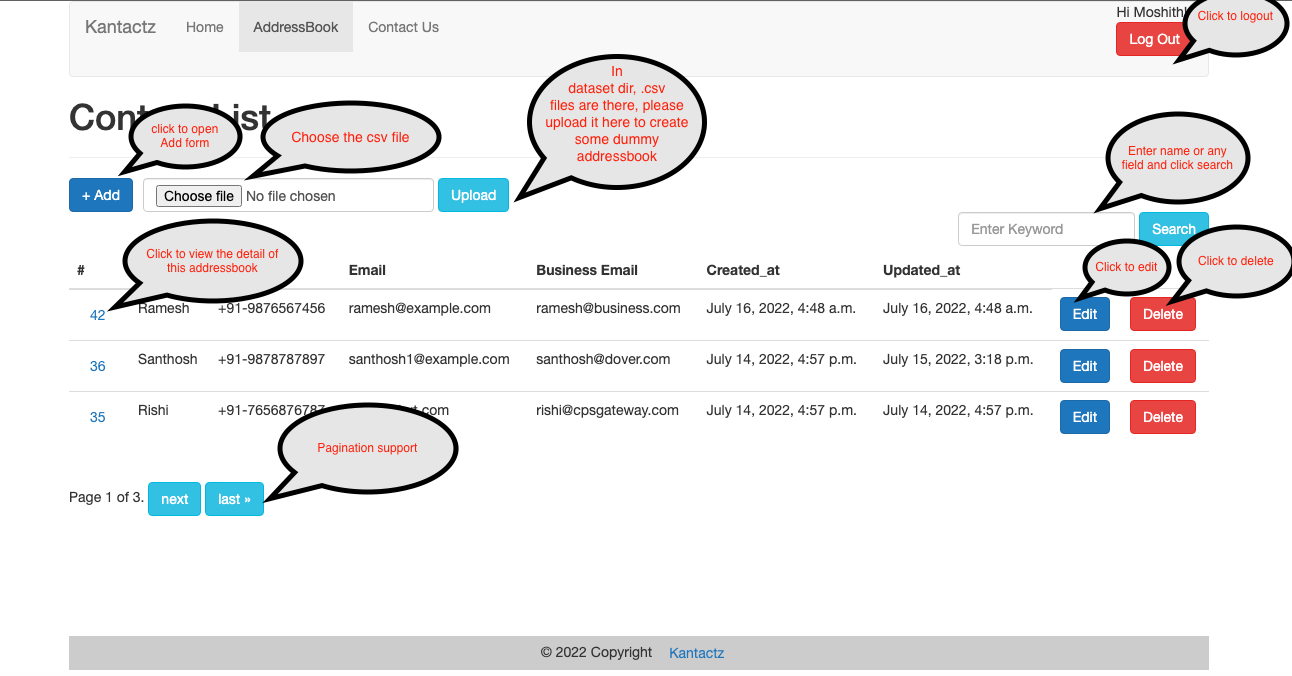Open contact 35's detail page
The width and height of the screenshot is (1292, 676).
(97, 417)
